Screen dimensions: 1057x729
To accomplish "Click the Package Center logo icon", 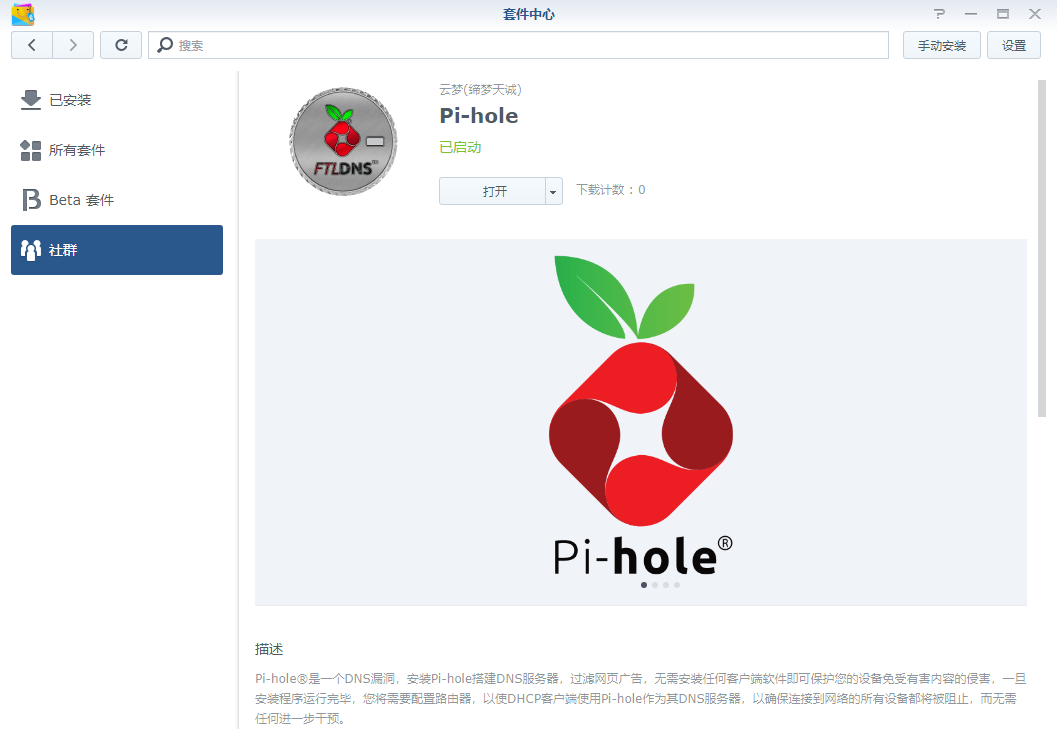I will pos(22,14).
